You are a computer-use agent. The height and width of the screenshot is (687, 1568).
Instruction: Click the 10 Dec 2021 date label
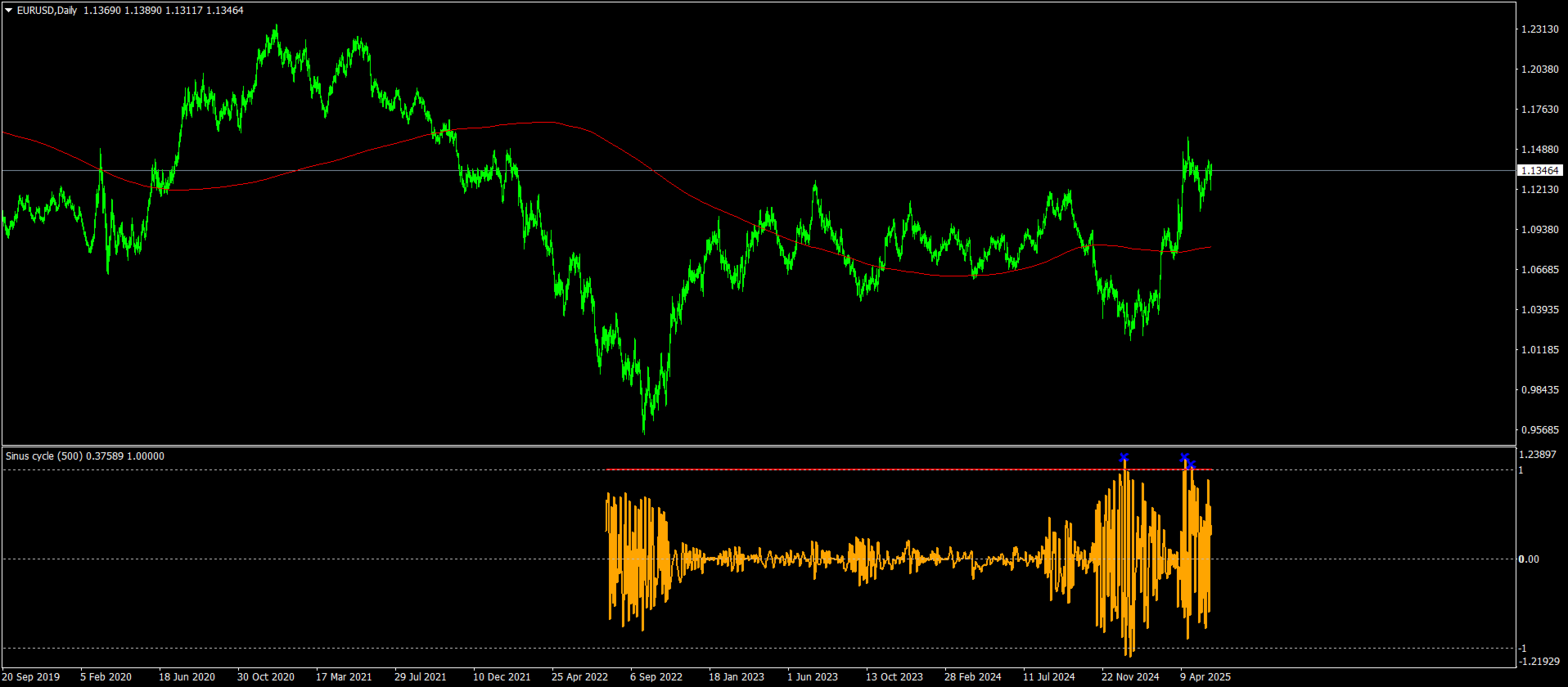pyautogui.click(x=502, y=677)
